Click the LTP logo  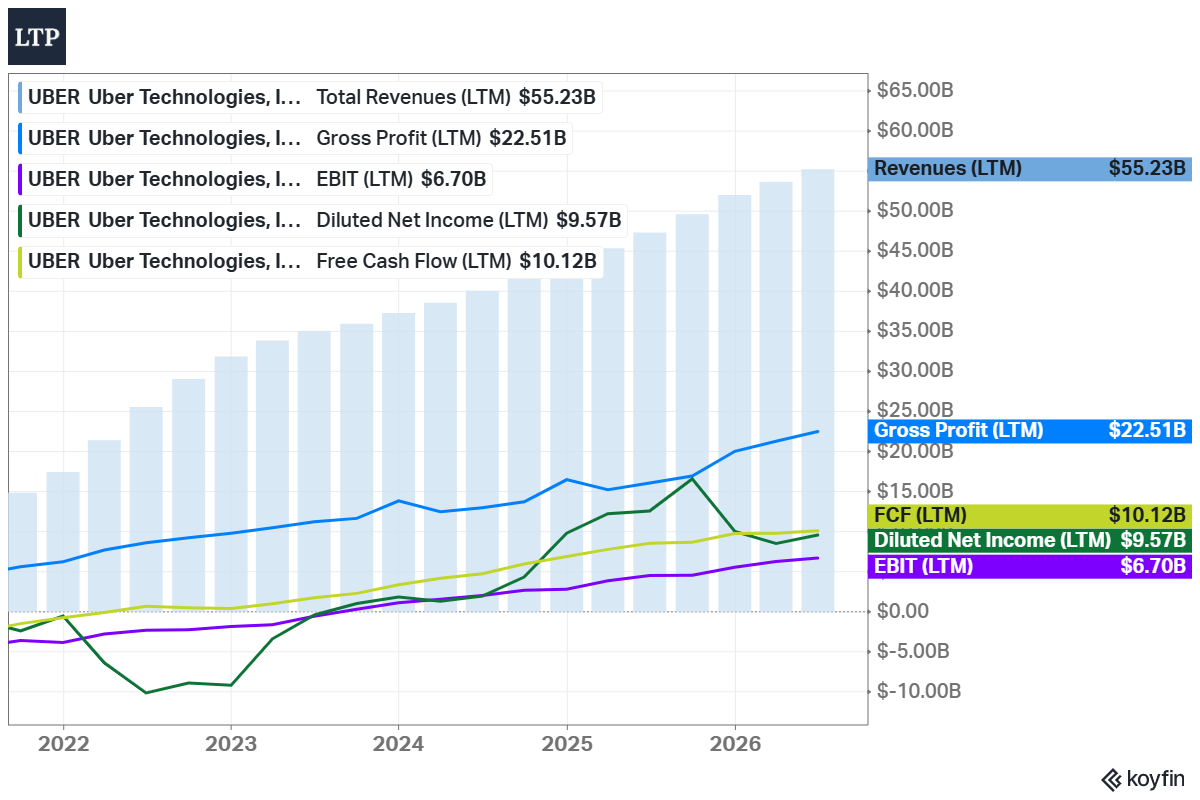37,37
